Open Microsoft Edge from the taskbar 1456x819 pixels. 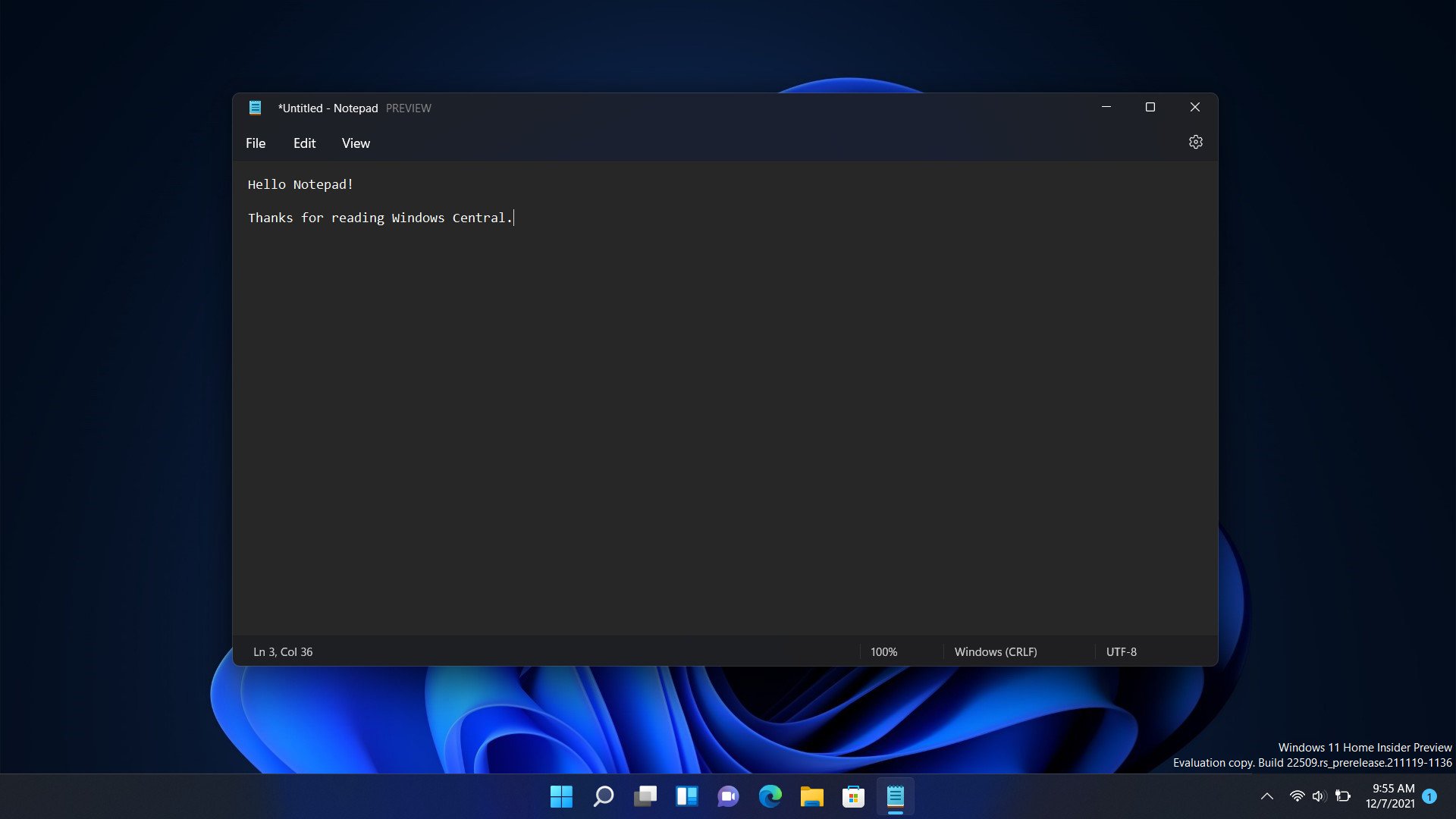(x=770, y=796)
